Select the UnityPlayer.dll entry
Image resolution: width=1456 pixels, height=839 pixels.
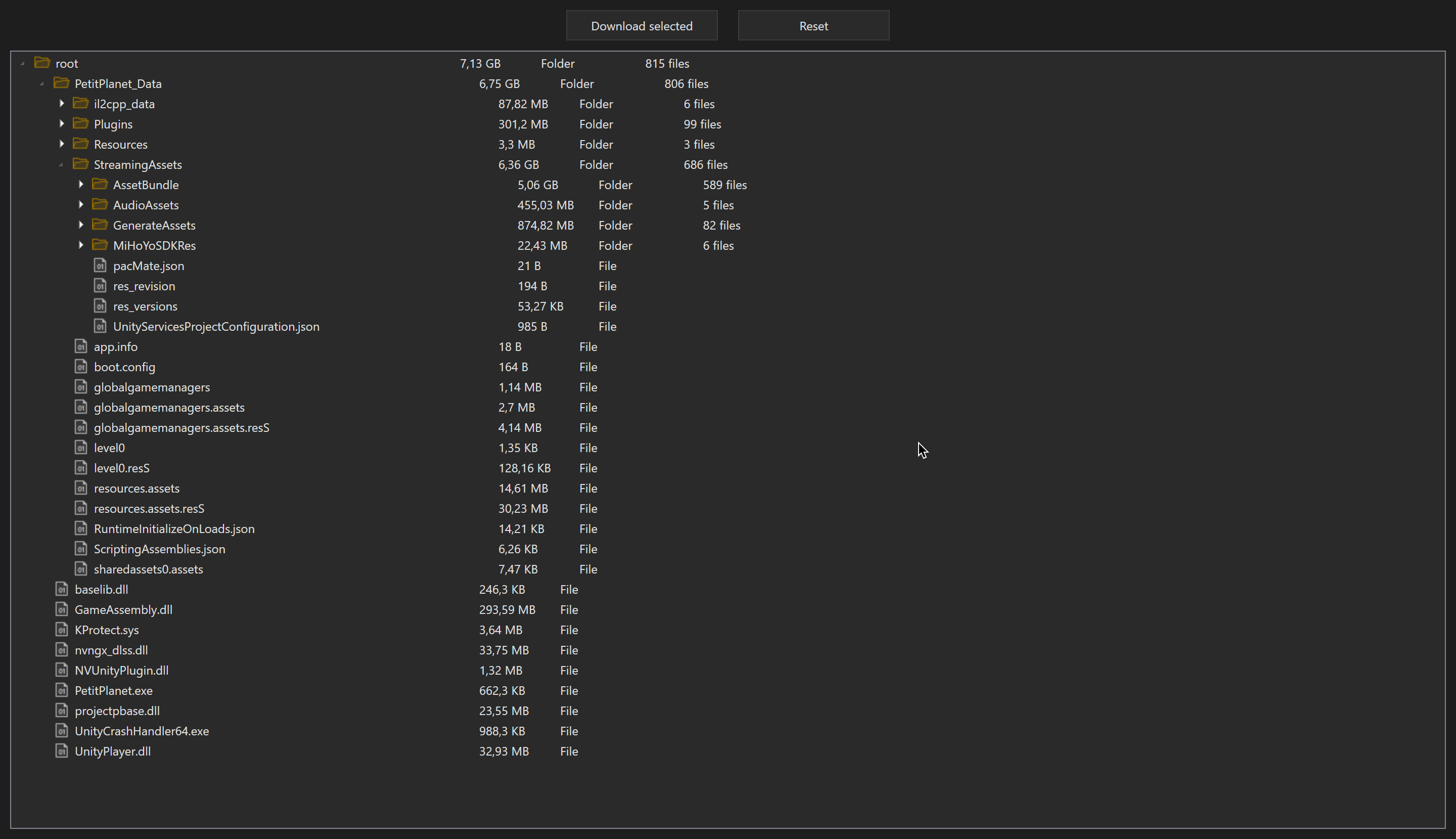pyautogui.click(x=112, y=751)
